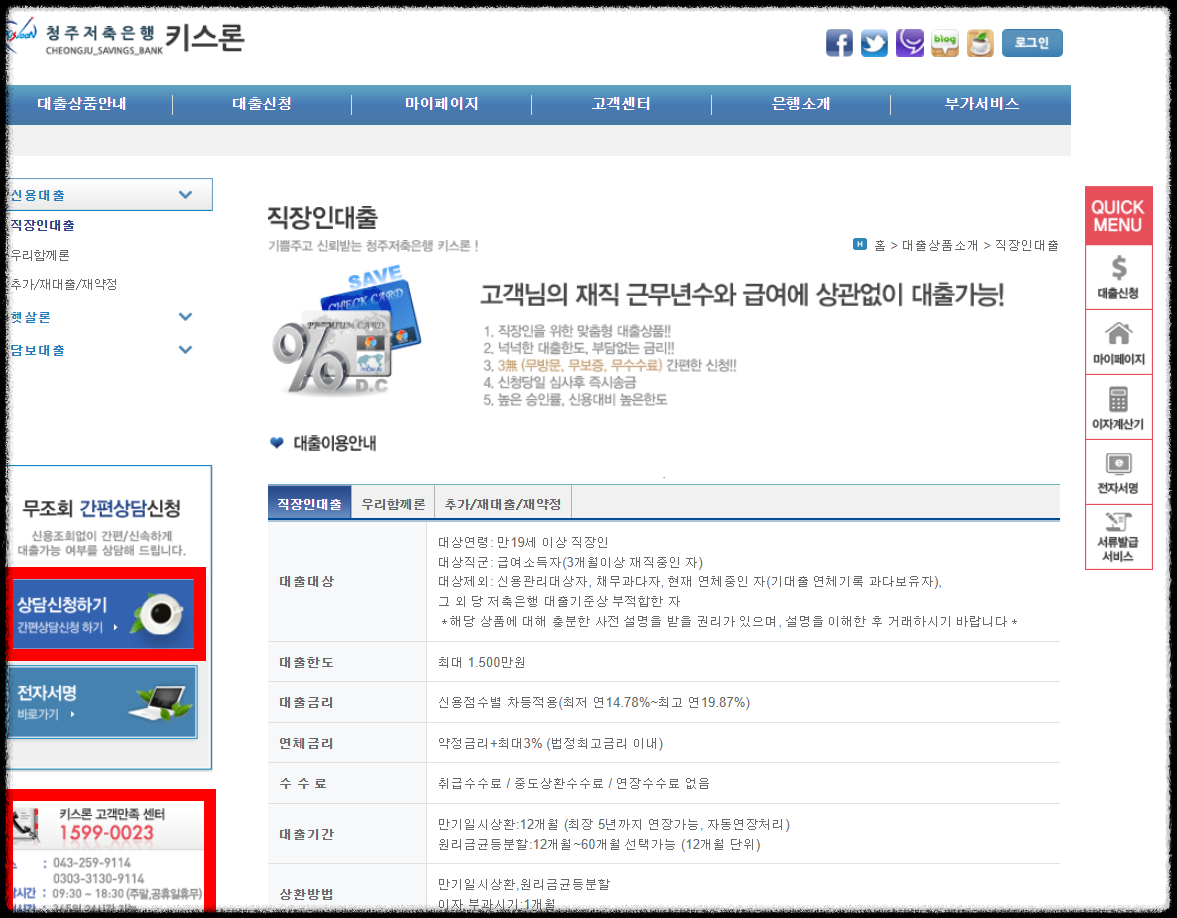Click the purple chat social icon
Screen dimensions: 1177x918
coord(910,43)
